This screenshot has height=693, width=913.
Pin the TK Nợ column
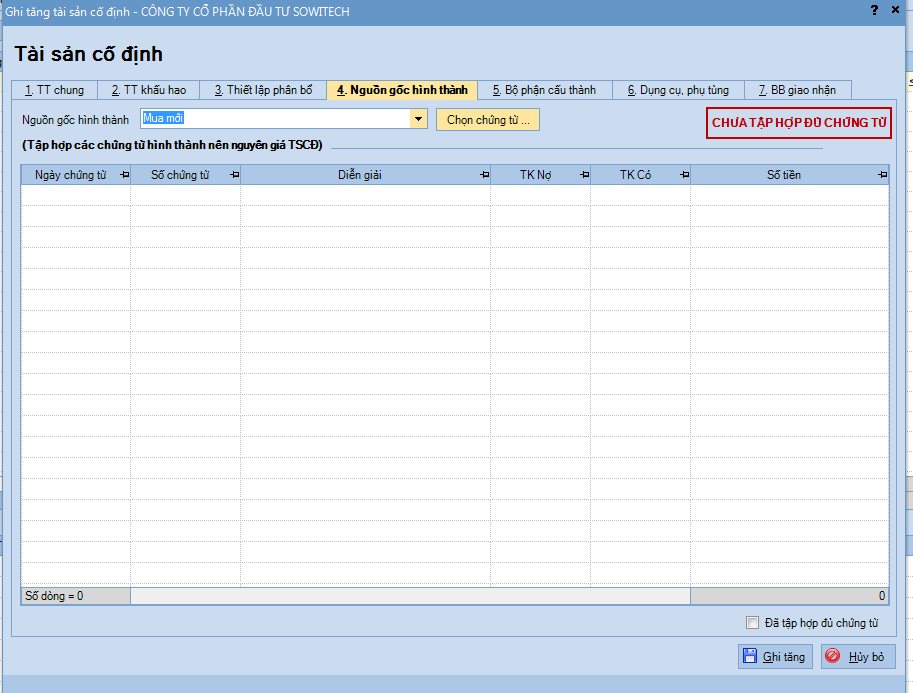pos(584,175)
